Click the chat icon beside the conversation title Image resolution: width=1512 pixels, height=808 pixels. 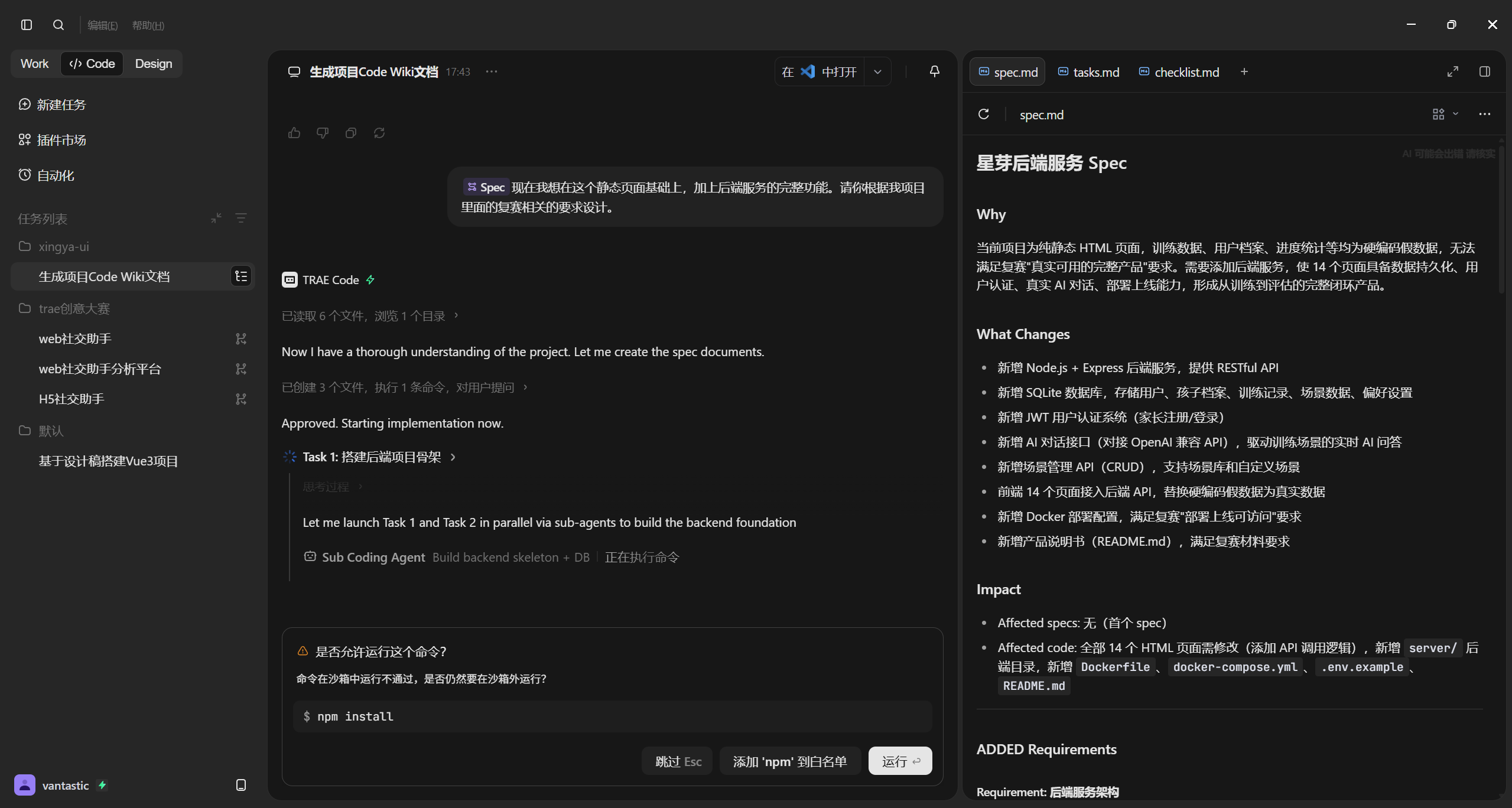294,71
